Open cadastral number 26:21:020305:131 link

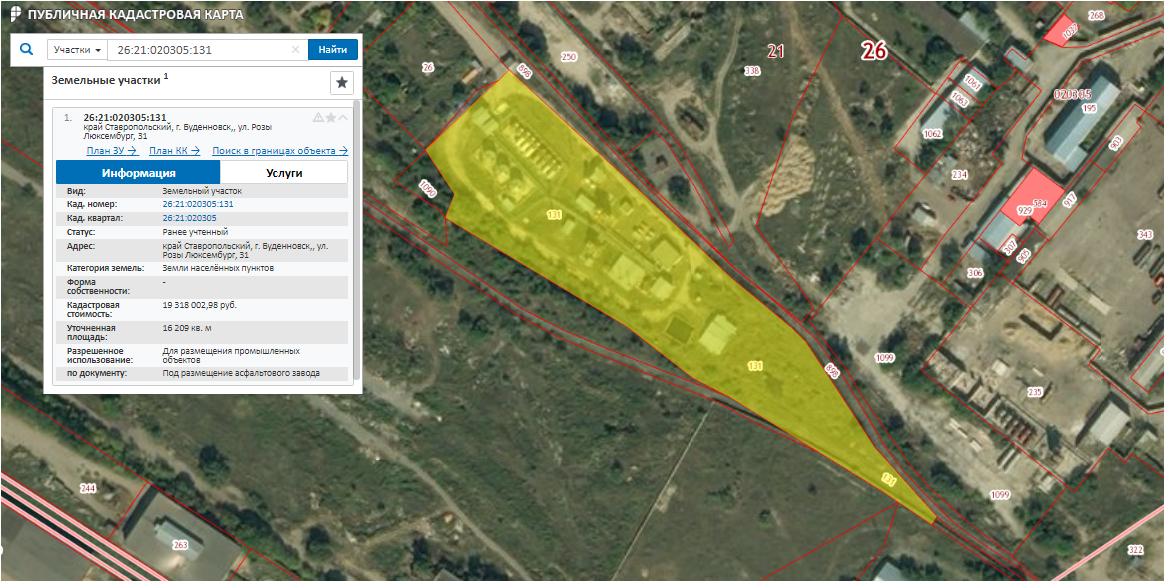coord(197,204)
